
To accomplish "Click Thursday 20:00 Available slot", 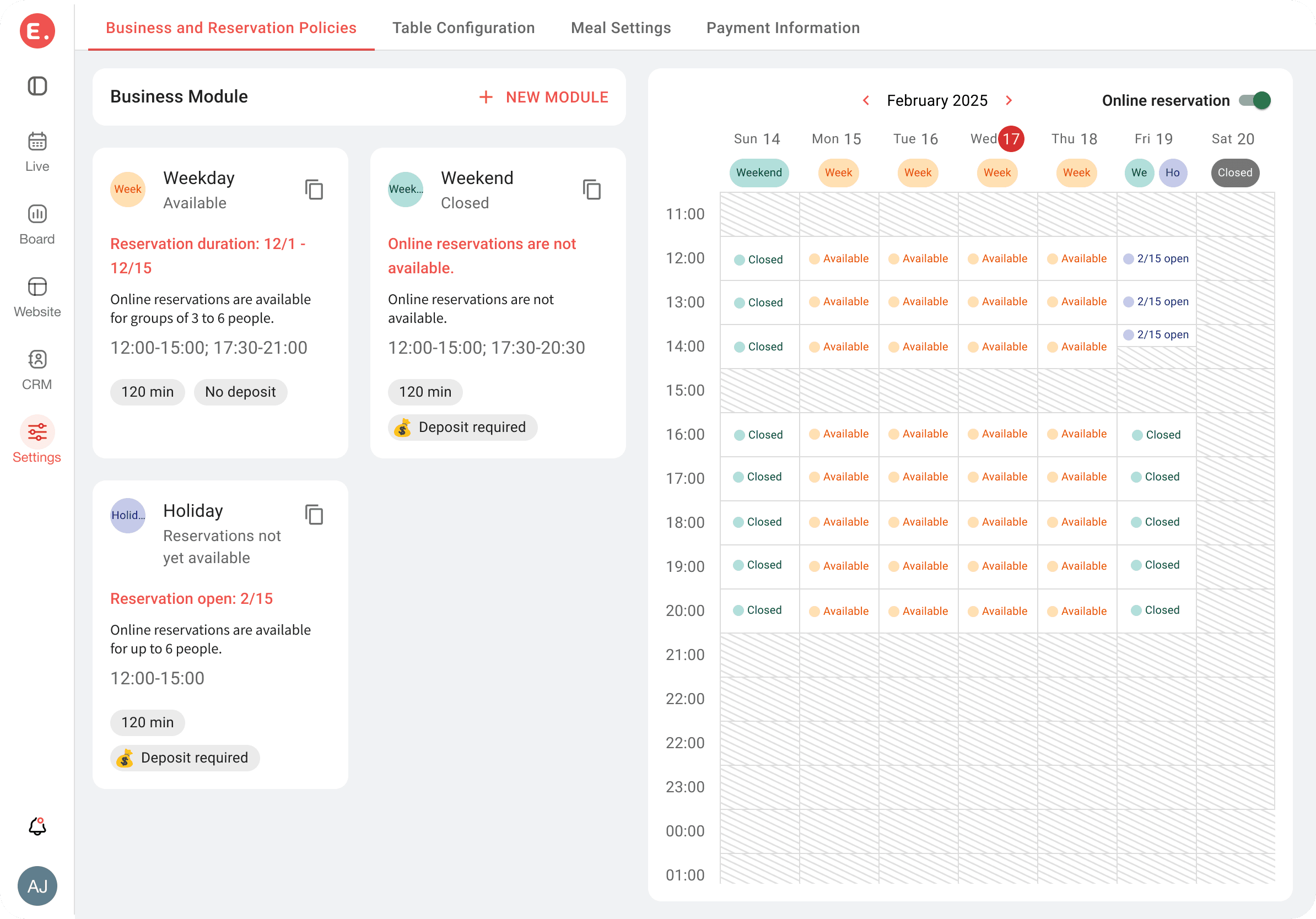I will click(1077, 611).
